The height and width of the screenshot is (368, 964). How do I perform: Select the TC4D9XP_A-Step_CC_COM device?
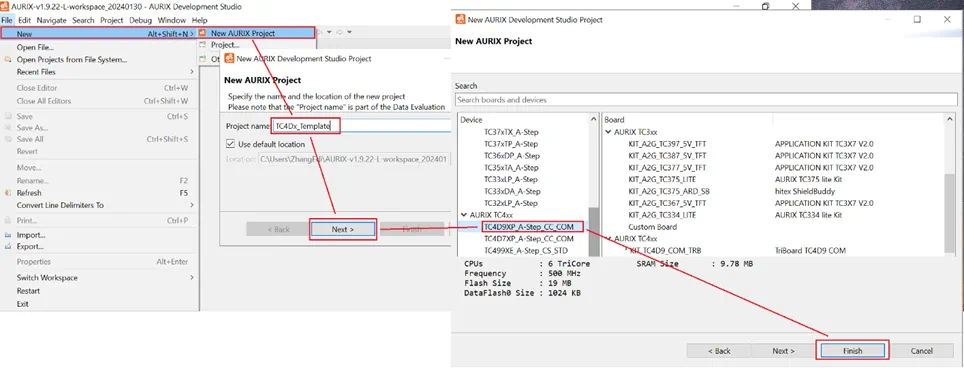(529, 227)
